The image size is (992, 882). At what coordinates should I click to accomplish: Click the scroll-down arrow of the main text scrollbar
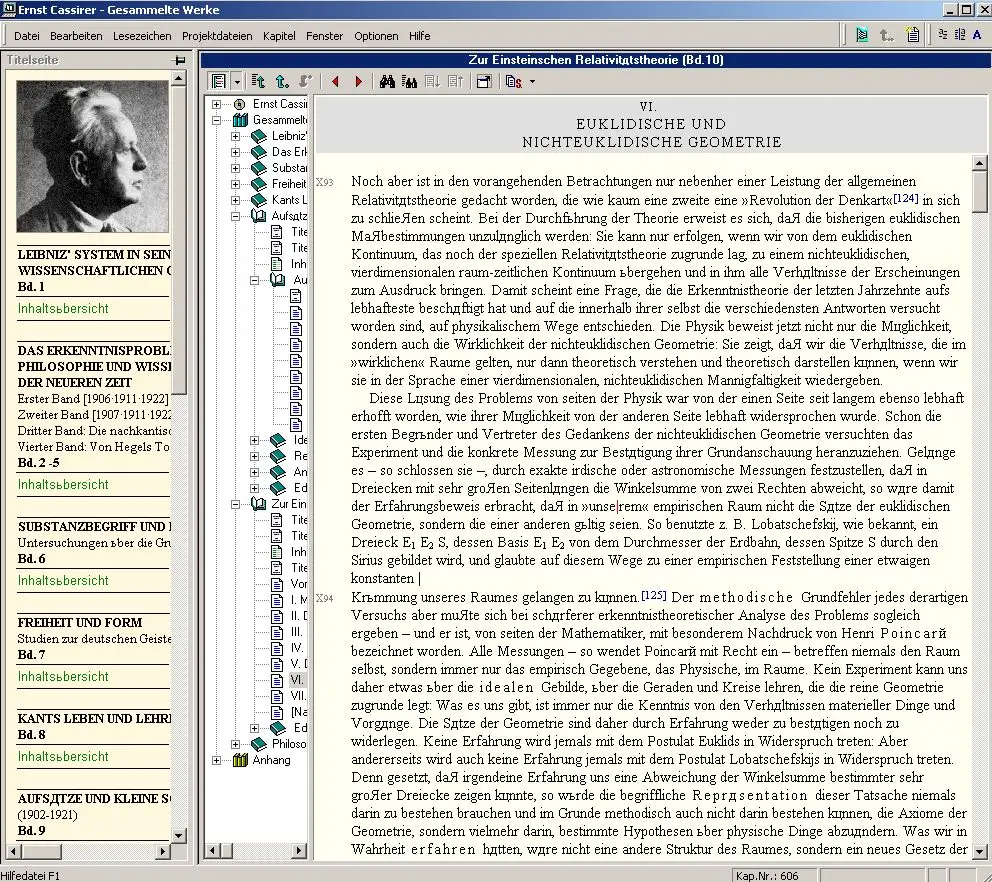coord(979,850)
